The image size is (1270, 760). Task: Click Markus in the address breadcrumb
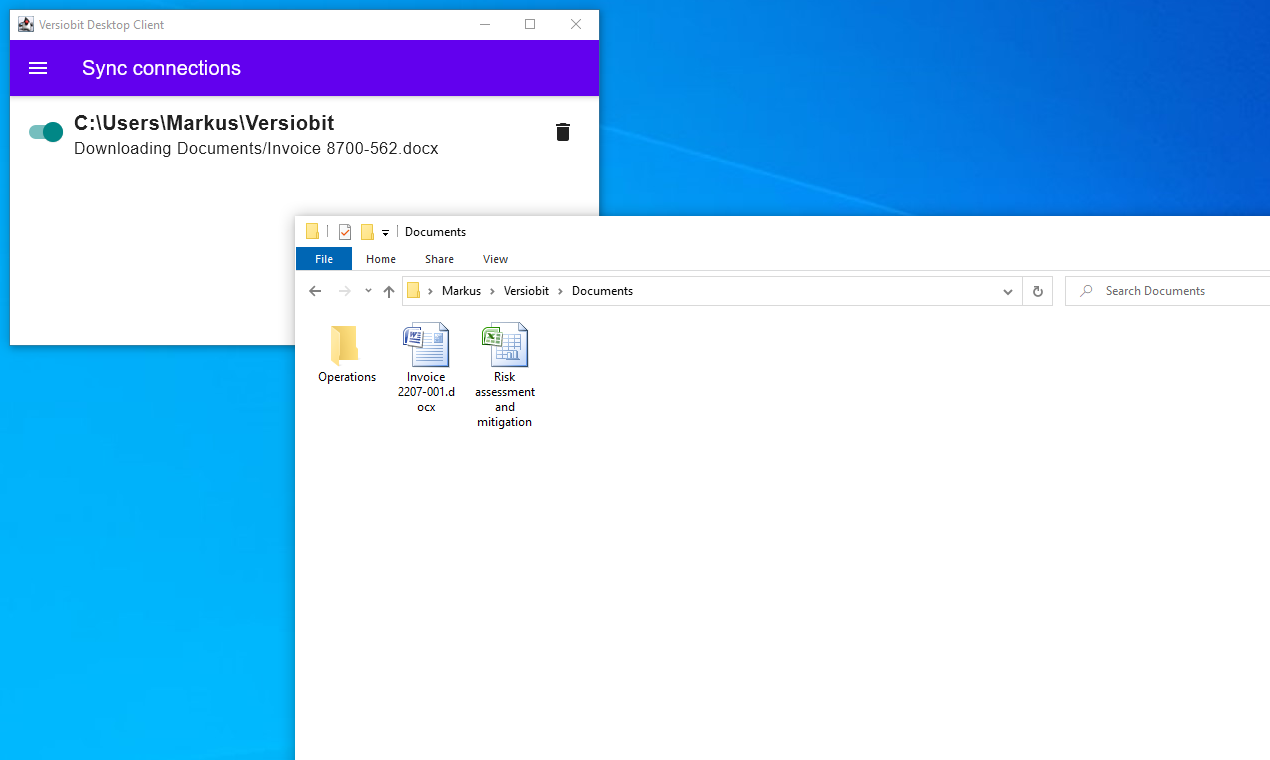(461, 291)
